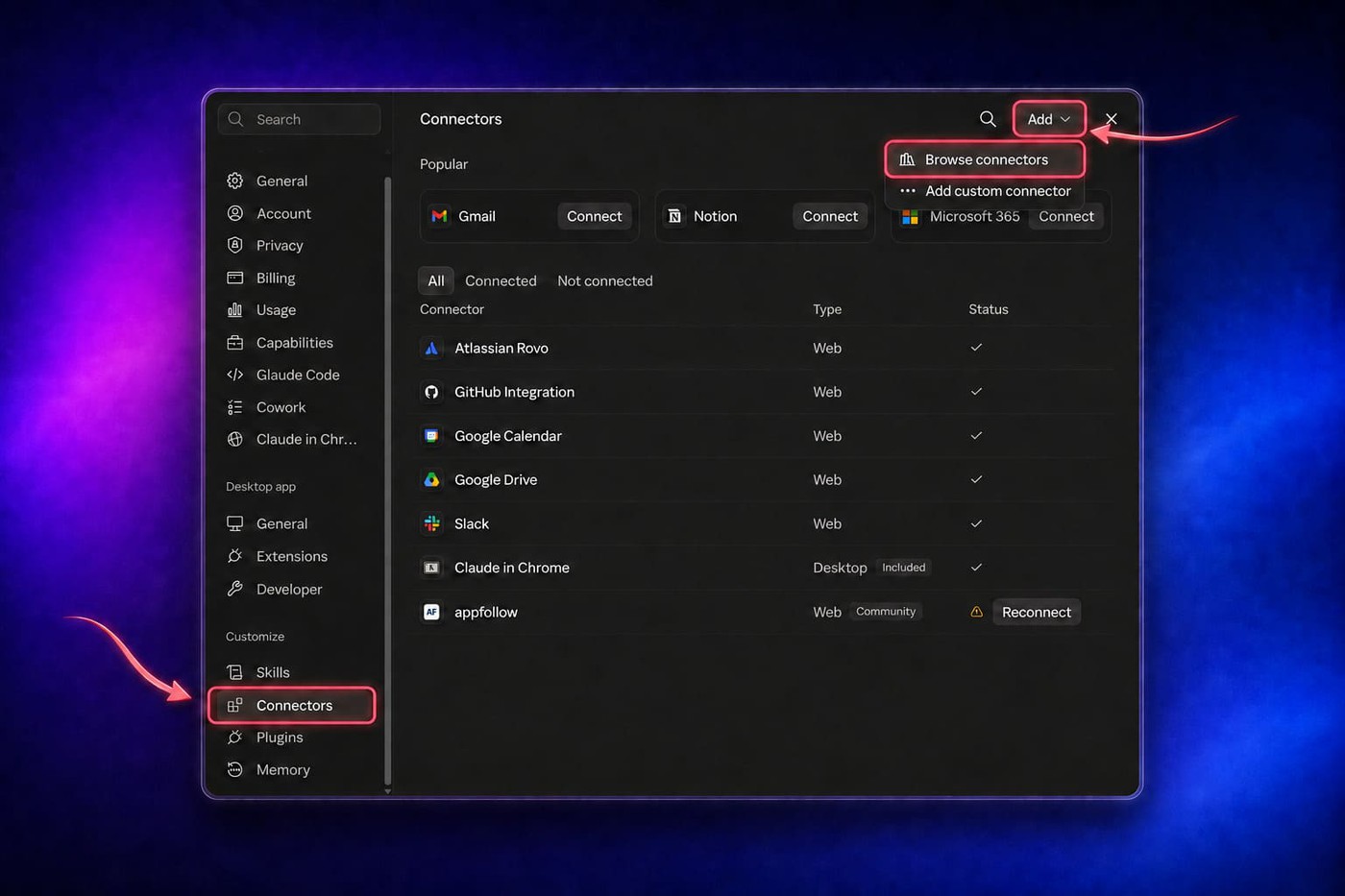1345x896 pixels.
Task: Click the Status column header
Action: [x=989, y=309]
